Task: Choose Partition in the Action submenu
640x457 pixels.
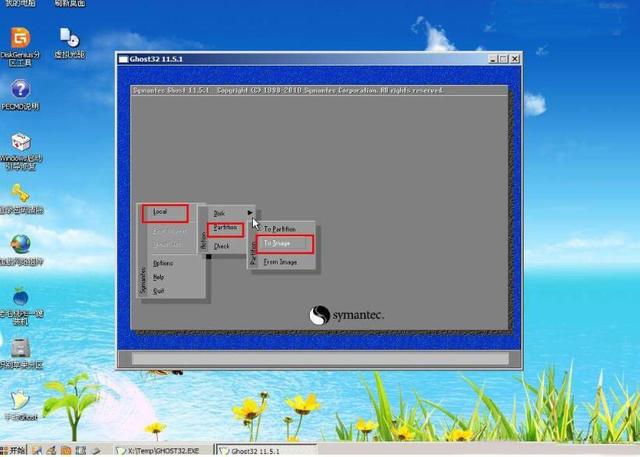Action: click(x=226, y=229)
